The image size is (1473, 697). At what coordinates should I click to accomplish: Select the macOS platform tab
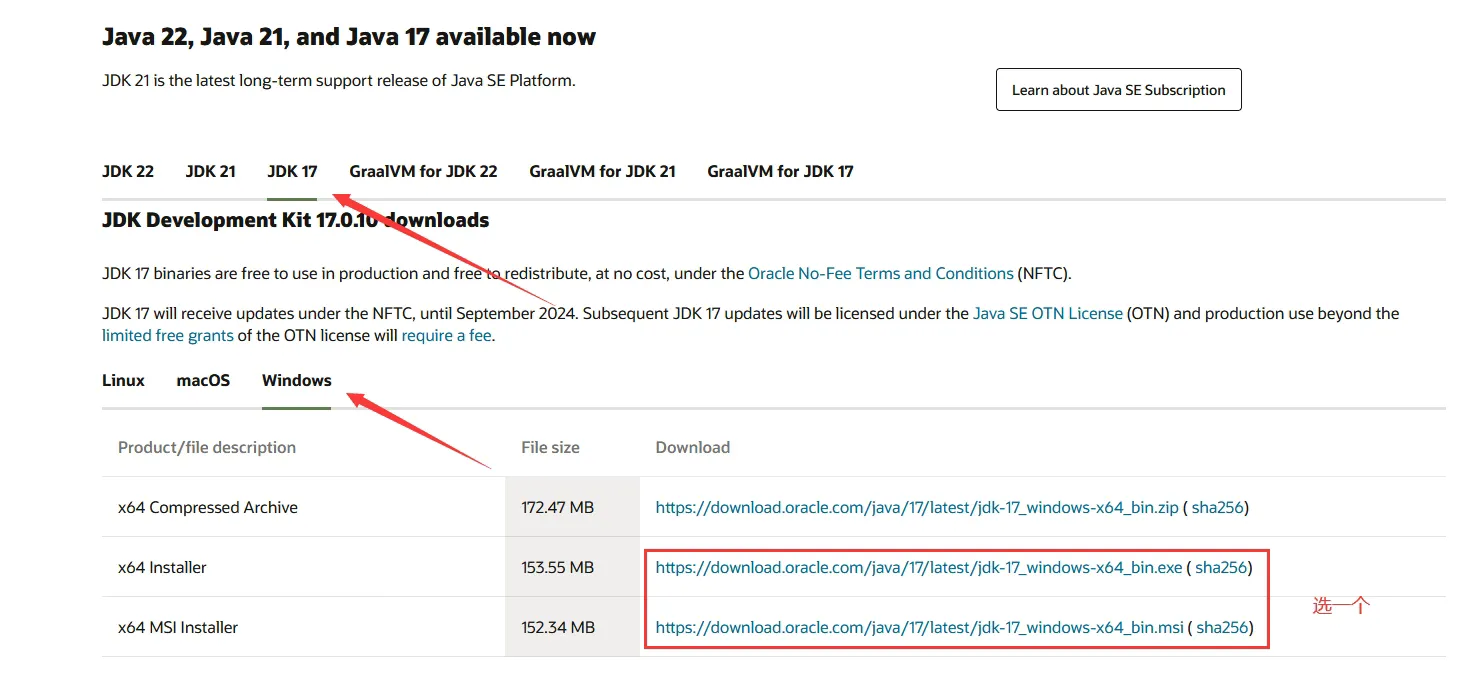[x=203, y=380]
